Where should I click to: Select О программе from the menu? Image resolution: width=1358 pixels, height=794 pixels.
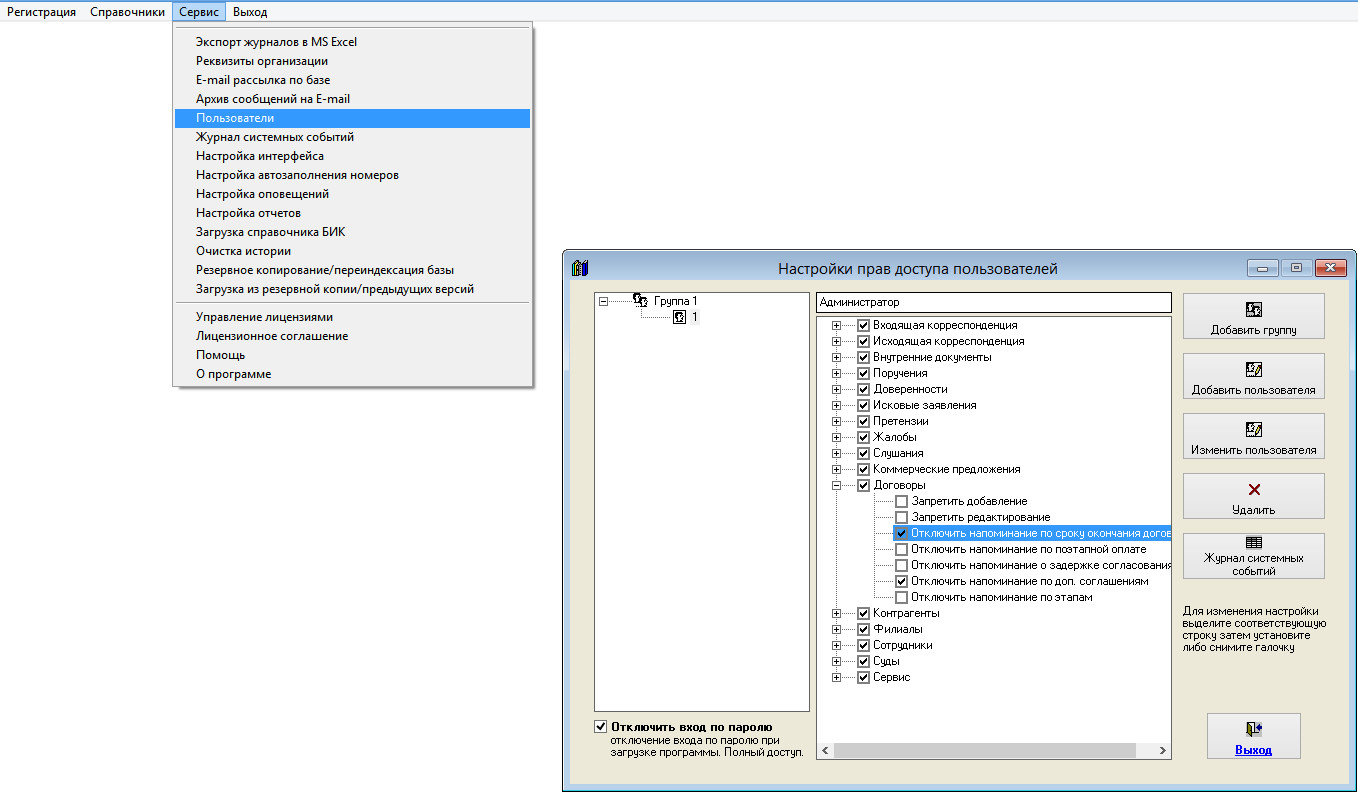pos(352,374)
